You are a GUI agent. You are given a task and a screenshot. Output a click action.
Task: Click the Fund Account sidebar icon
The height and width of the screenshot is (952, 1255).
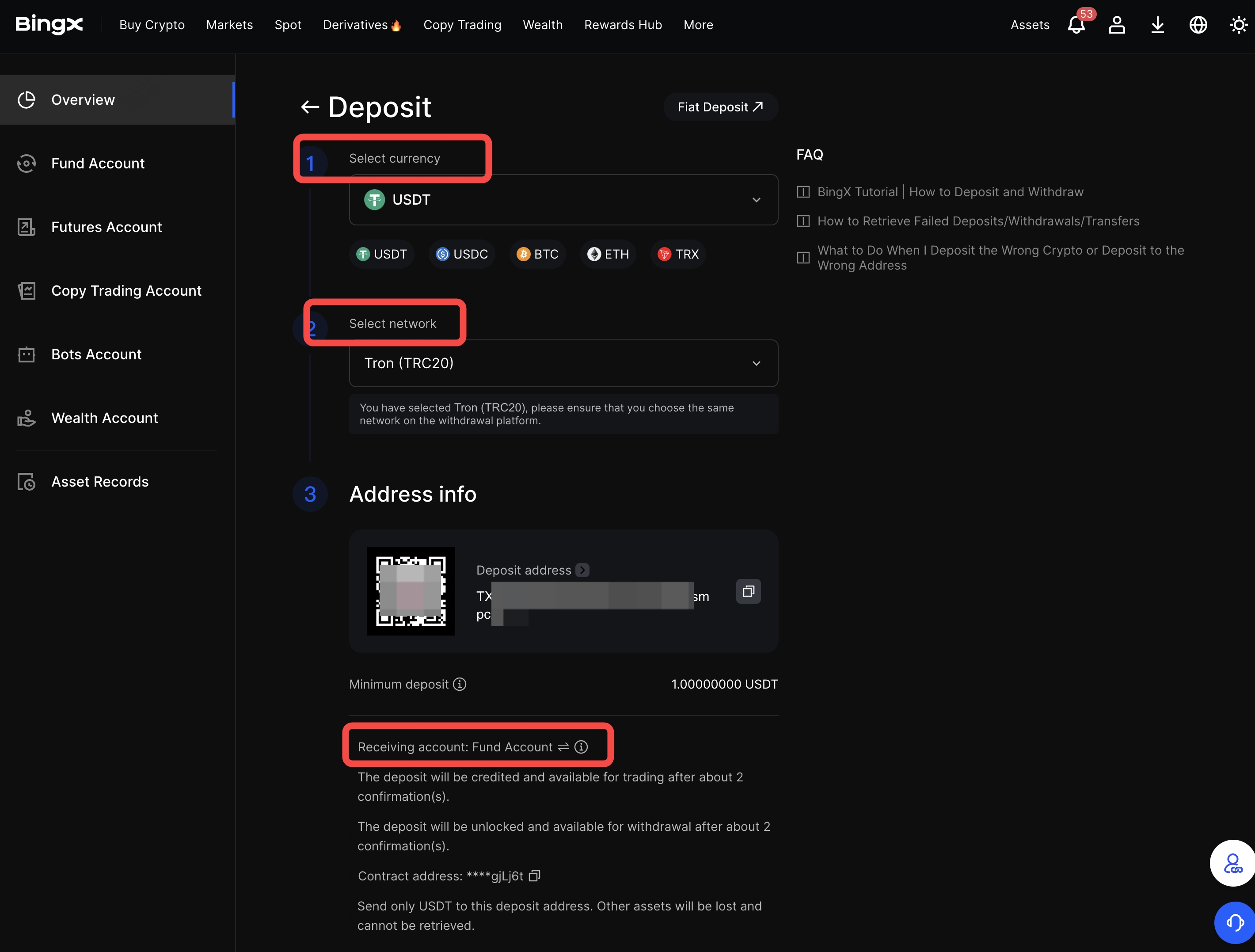tap(26, 164)
